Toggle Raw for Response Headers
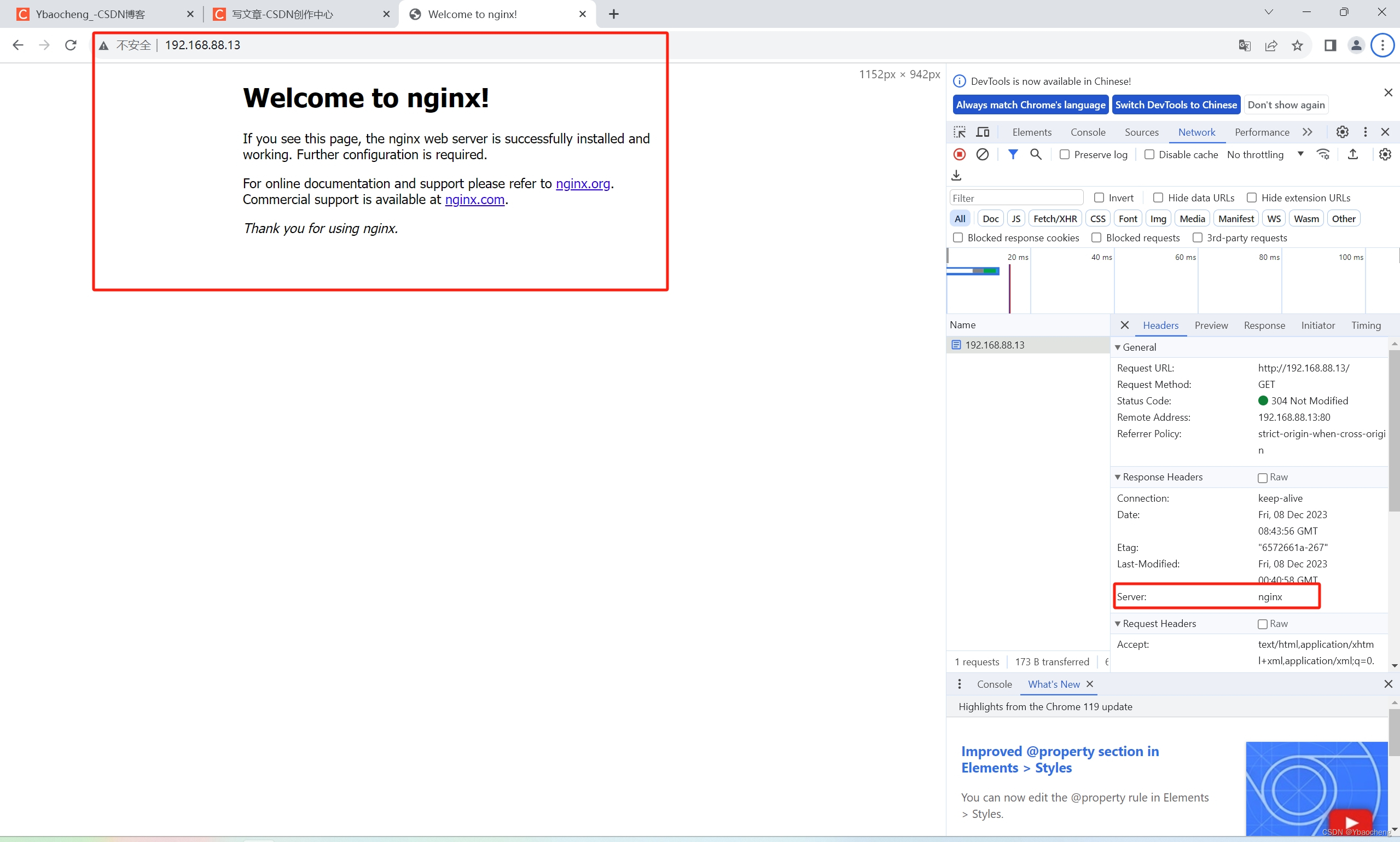The height and width of the screenshot is (842, 1400). 1262,478
